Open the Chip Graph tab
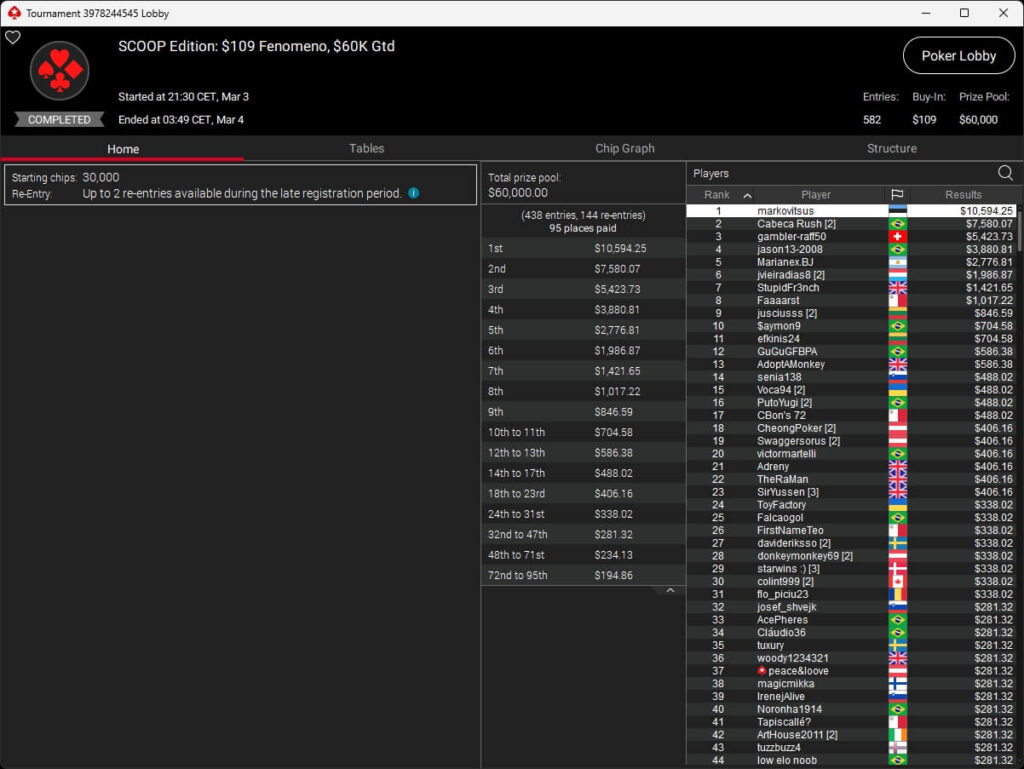The image size is (1024, 769). pos(625,148)
